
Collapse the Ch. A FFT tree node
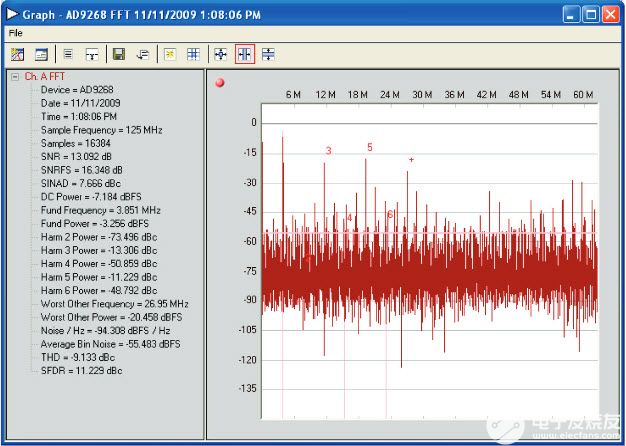pos(14,76)
